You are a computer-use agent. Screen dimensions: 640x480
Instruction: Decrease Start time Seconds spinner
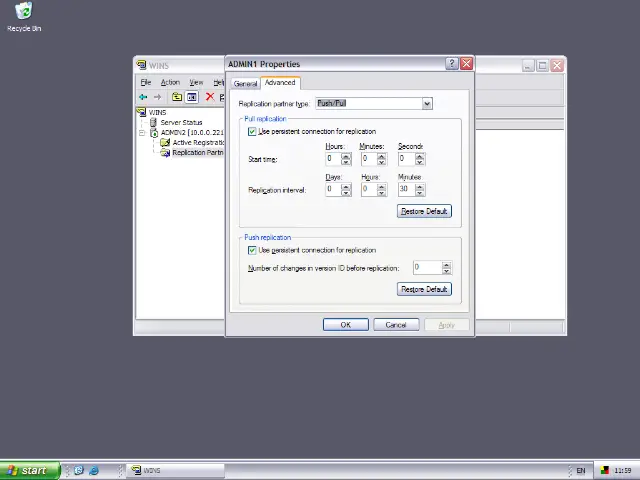[x=420, y=162]
